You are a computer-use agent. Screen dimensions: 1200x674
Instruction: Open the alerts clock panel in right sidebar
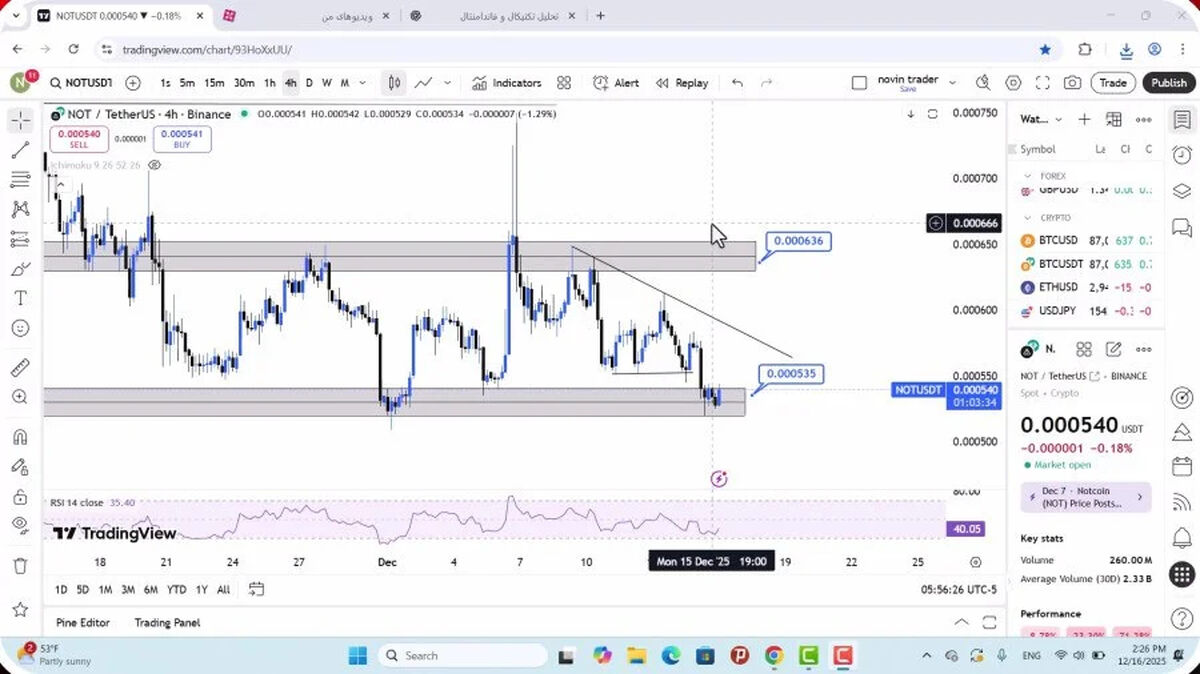point(1182,155)
